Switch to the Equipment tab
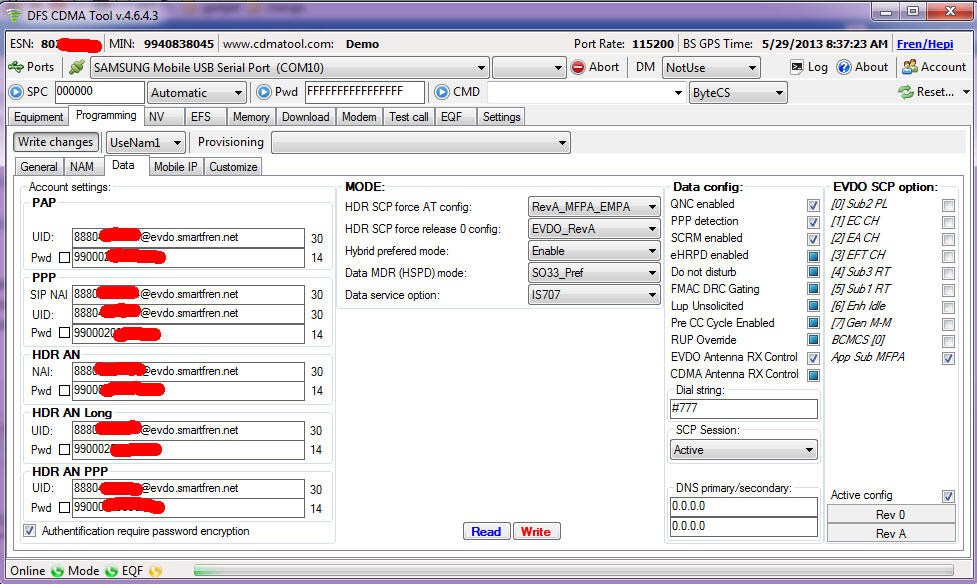 click(38, 117)
